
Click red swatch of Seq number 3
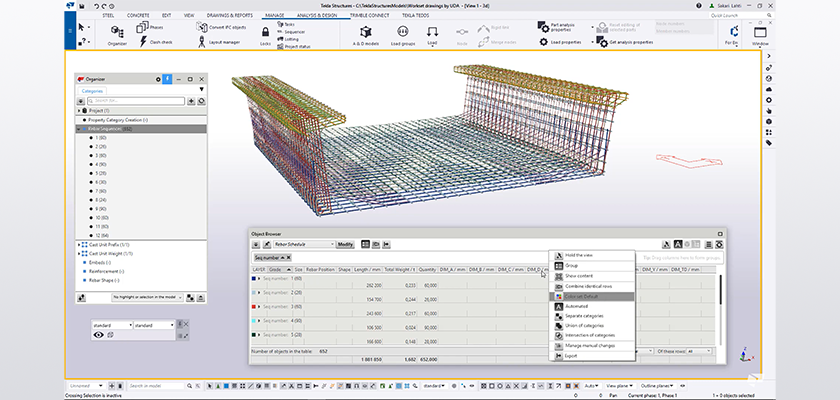(254, 307)
